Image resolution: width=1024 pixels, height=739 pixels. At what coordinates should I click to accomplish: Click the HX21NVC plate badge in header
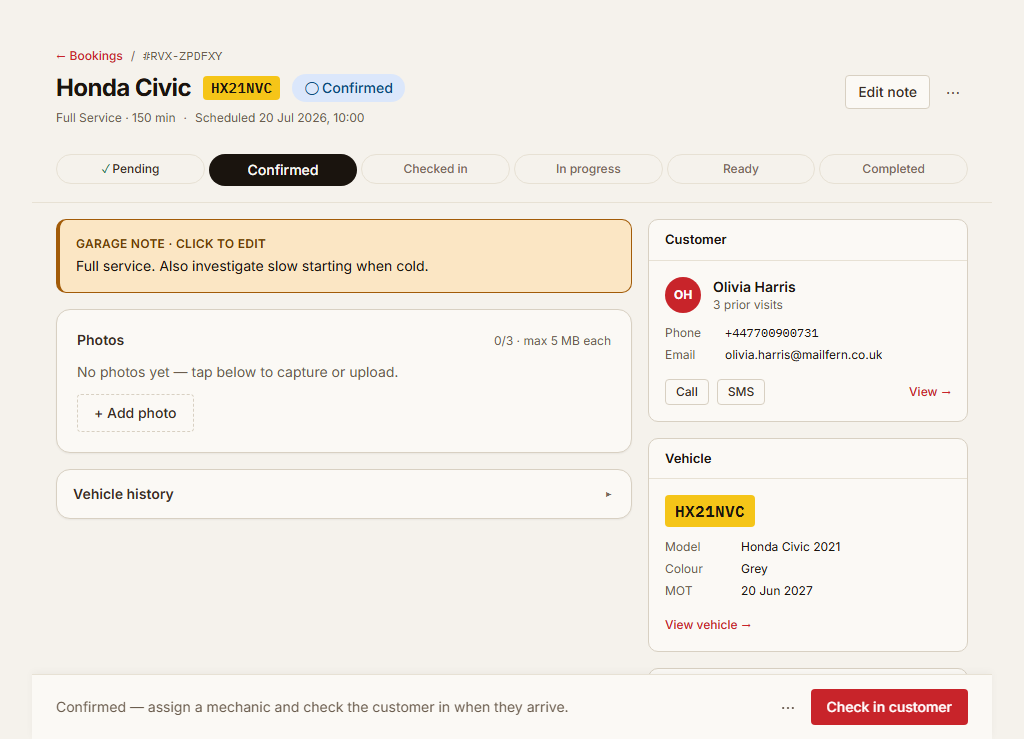coord(241,88)
